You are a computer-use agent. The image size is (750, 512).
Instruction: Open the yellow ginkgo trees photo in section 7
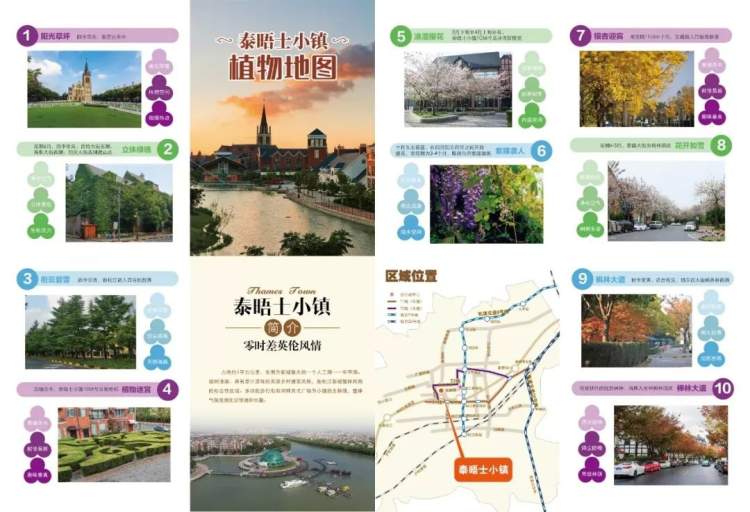tap(637, 89)
